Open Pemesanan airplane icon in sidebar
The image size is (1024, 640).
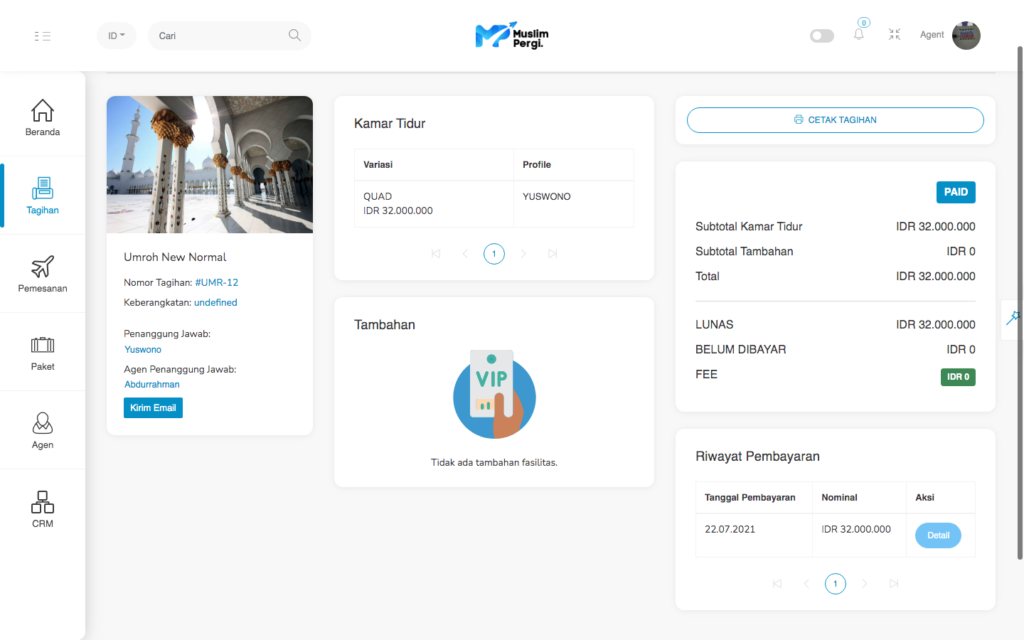(x=42, y=273)
